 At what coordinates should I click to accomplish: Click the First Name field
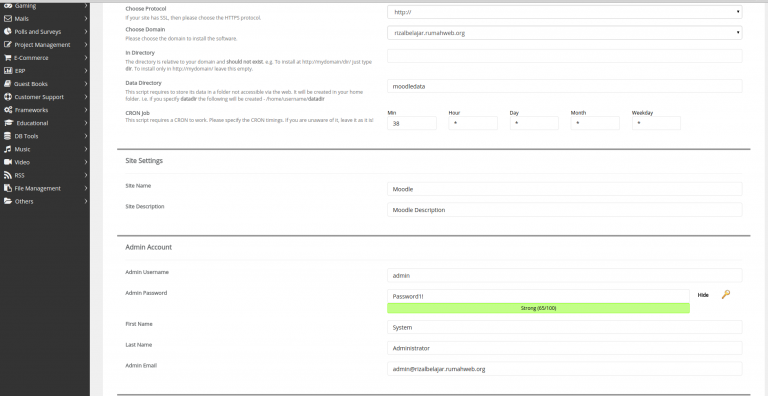click(x=564, y=327)
